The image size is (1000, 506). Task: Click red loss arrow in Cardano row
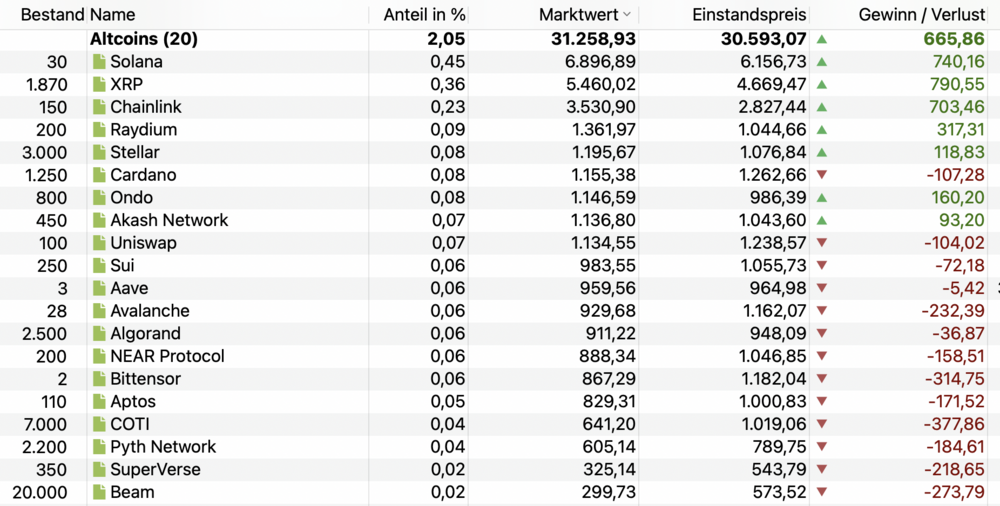tap(822, 175)
